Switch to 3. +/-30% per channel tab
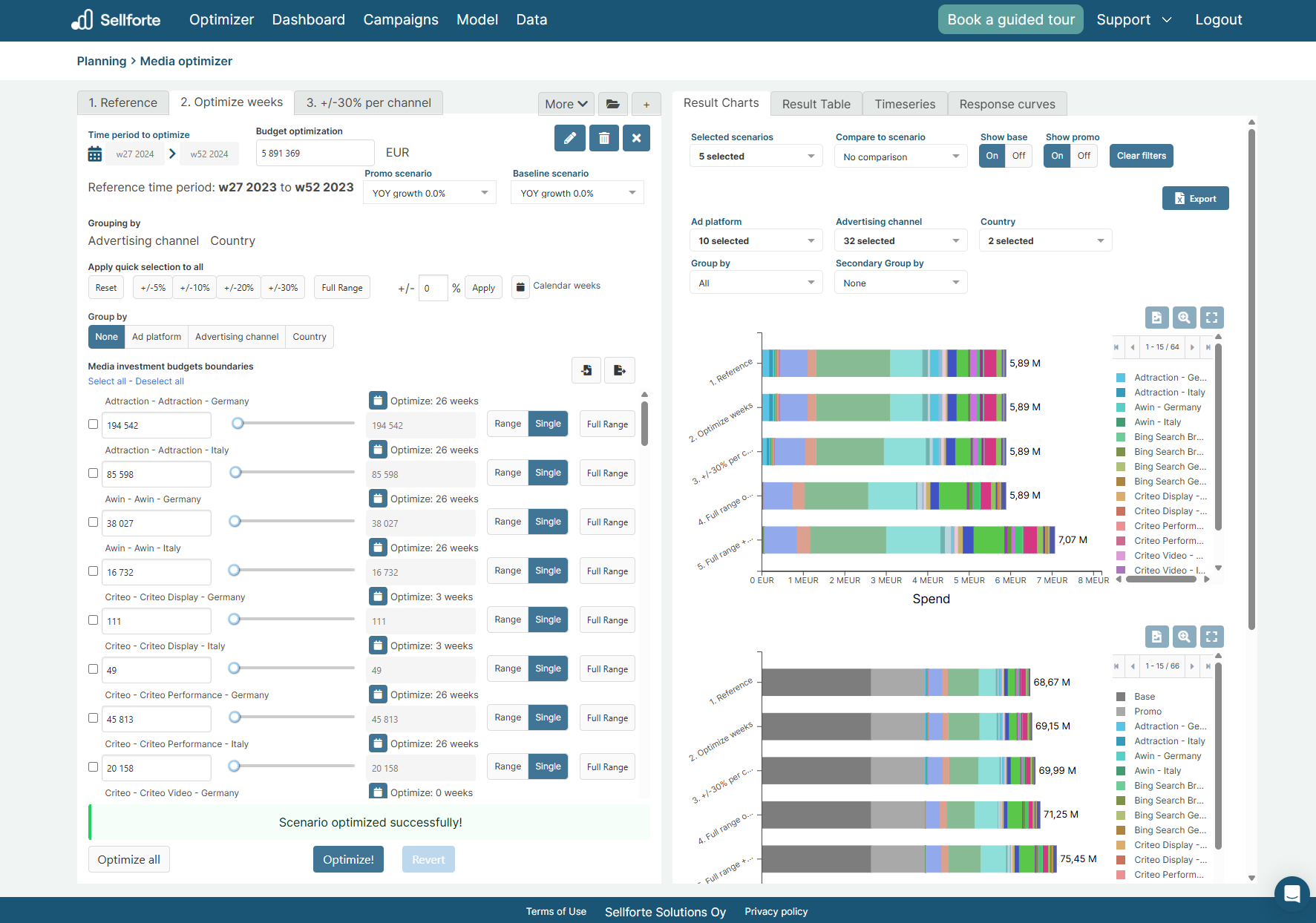Viewport: 1316px width, 923px height. [x=369, y=102]
